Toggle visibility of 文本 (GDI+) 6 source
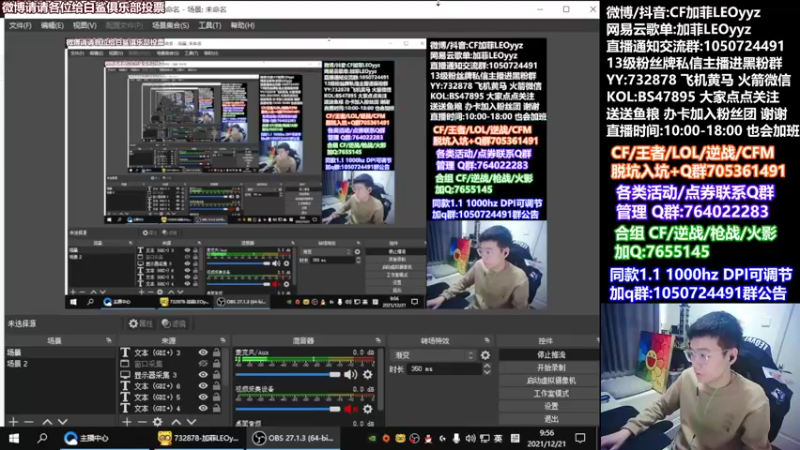 tap(203, 386)
